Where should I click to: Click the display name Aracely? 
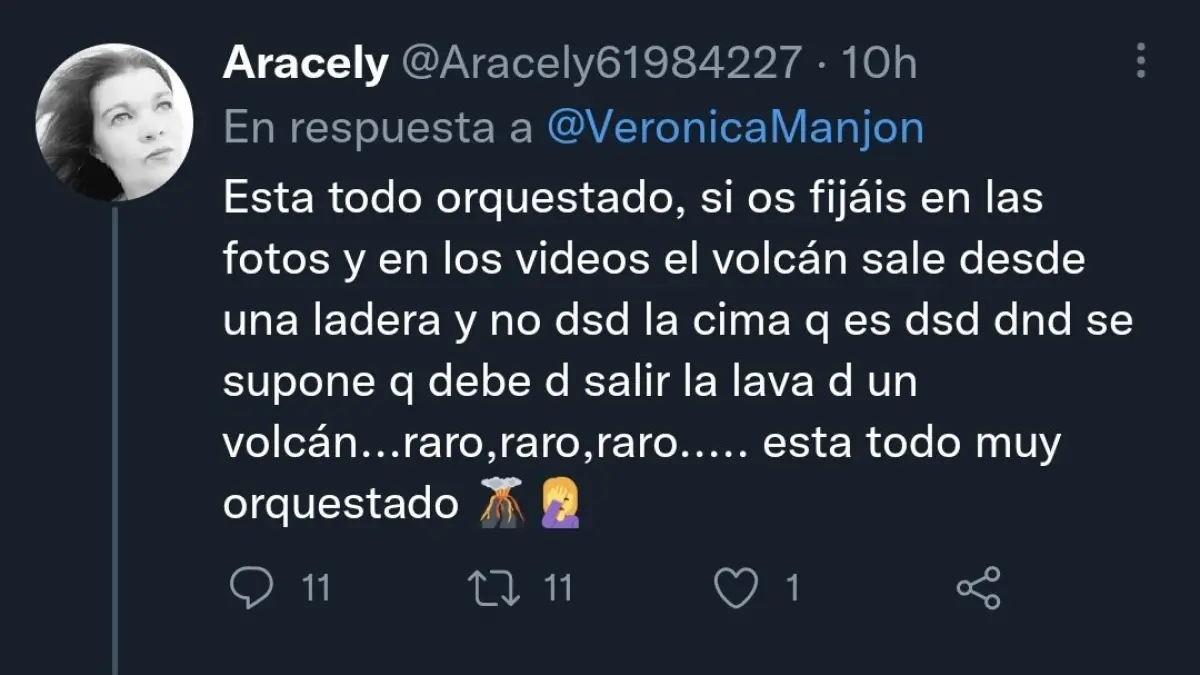[305, 64]
